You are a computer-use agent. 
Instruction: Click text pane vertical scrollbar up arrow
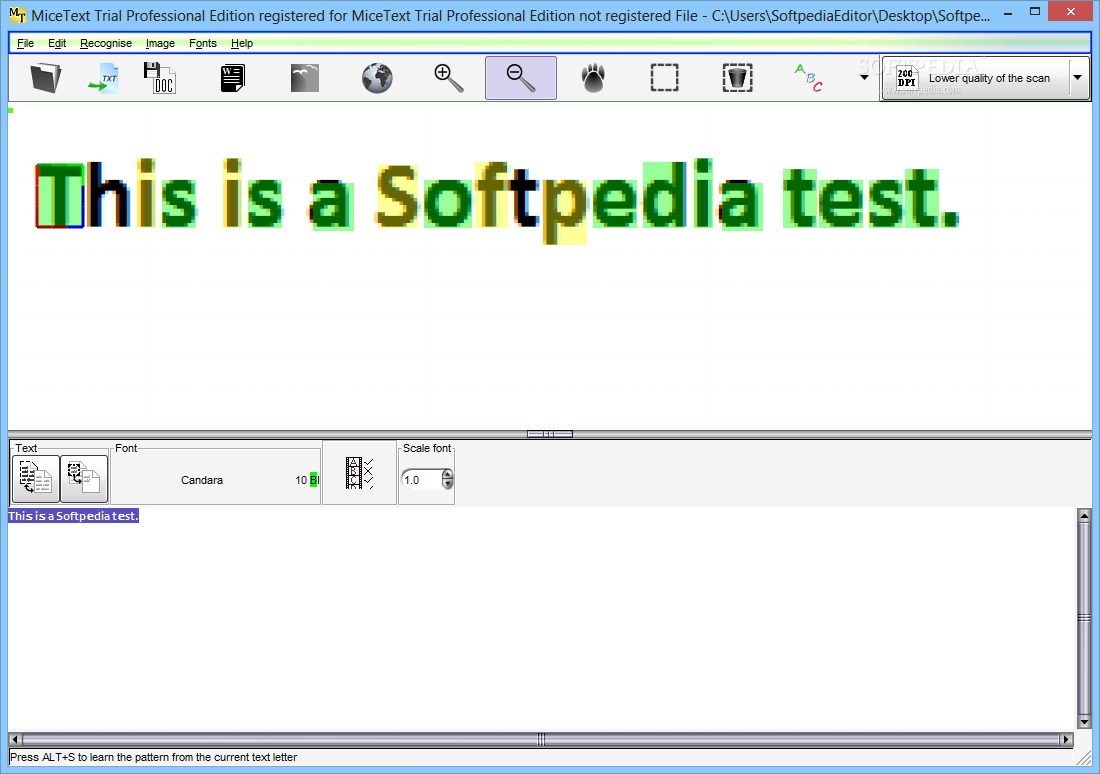tap(1085, 516)
